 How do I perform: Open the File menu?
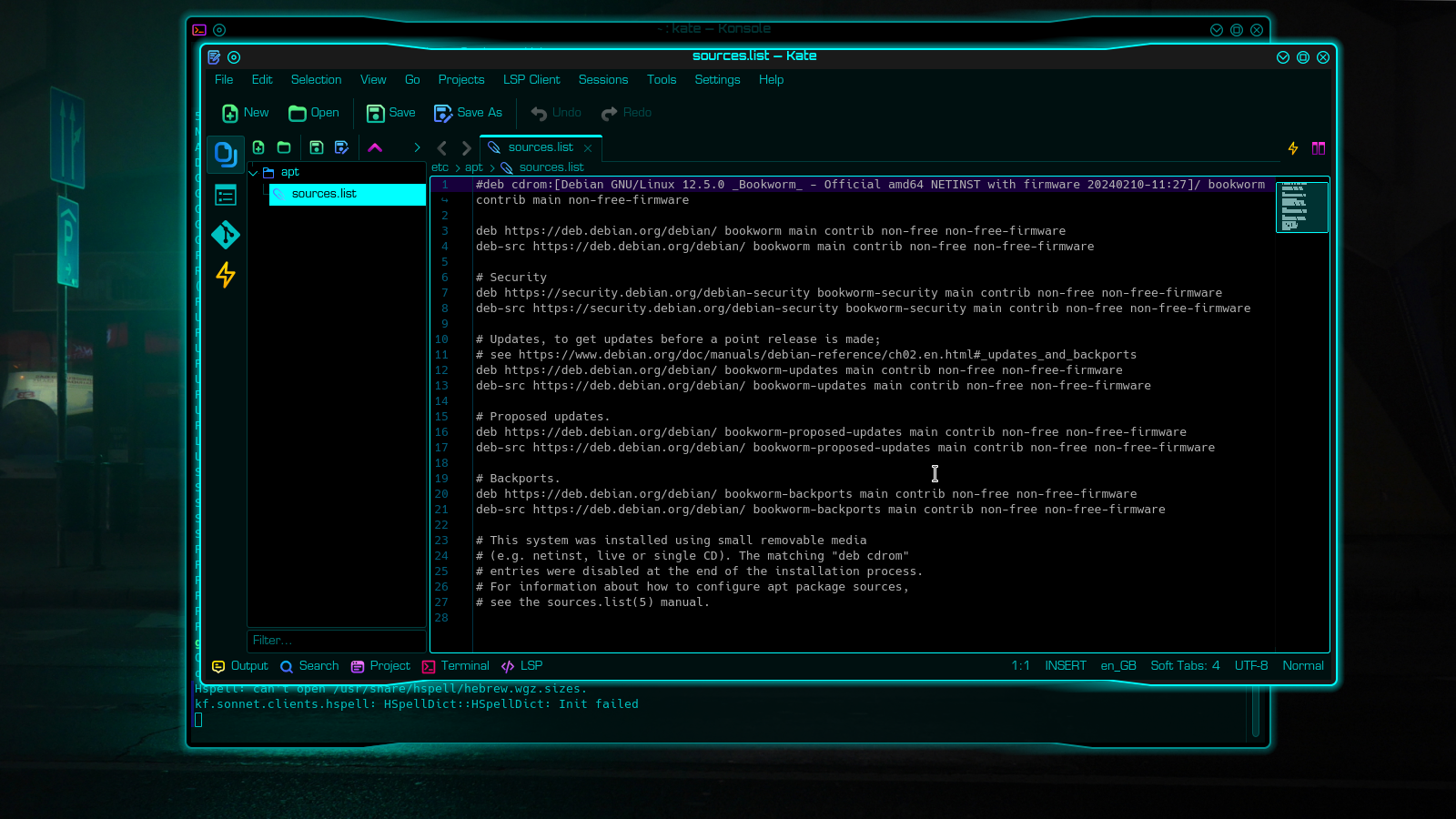point(224,80)
